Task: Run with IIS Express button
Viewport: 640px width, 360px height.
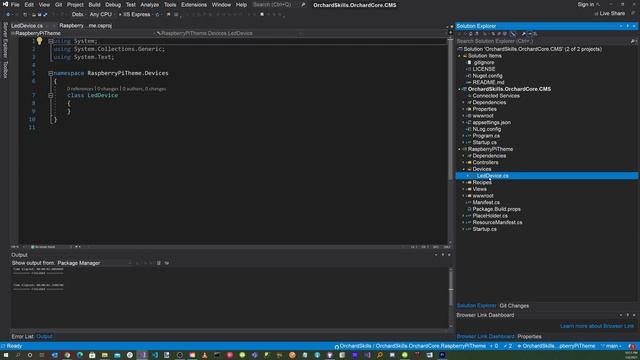Action: (136, 14)
